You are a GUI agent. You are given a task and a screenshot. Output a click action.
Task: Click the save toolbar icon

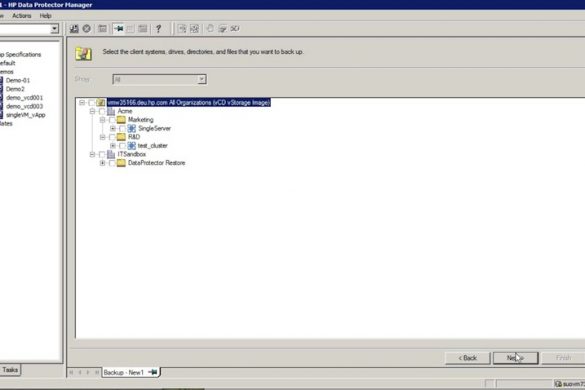[74, 29]
